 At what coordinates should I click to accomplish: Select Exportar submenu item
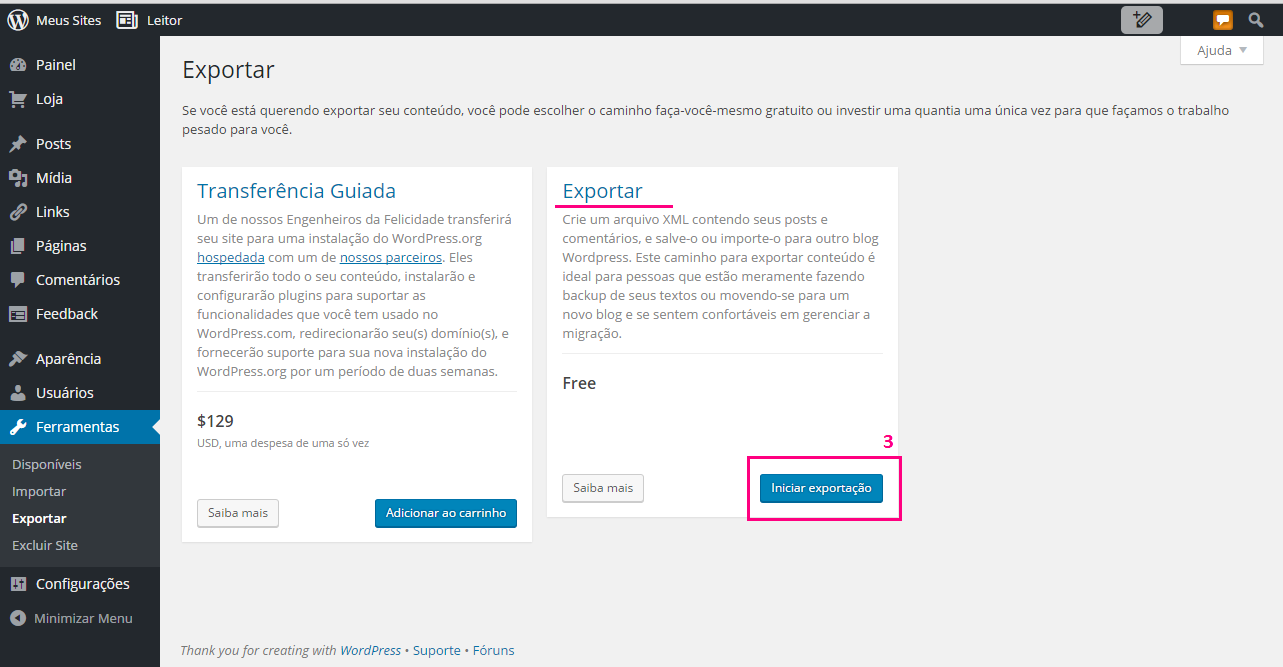pos(39,519)
